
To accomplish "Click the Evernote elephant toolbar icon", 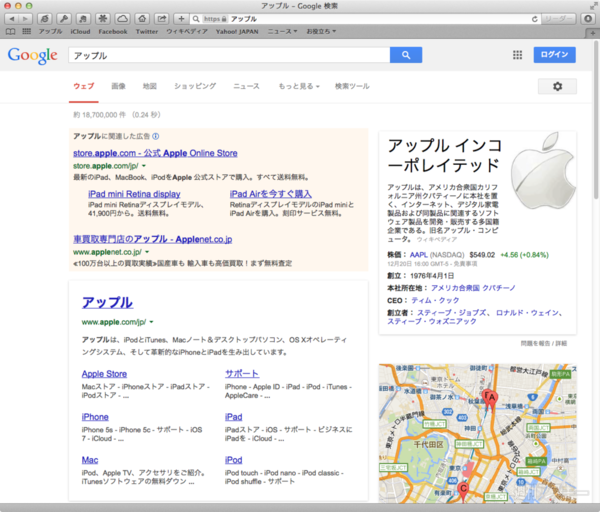I will 83,19.
